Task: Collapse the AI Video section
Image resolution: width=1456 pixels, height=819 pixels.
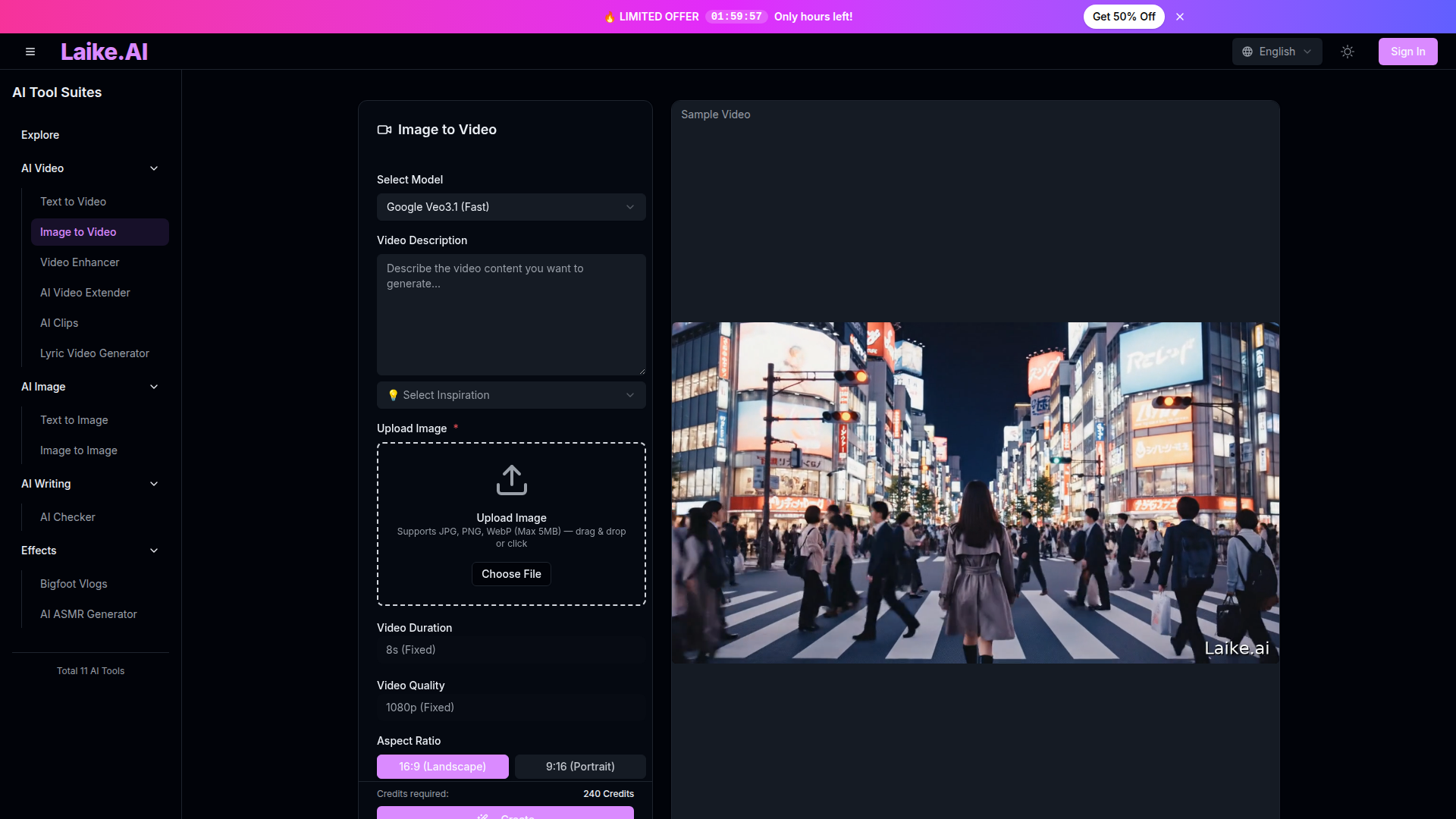Action: 154,168
